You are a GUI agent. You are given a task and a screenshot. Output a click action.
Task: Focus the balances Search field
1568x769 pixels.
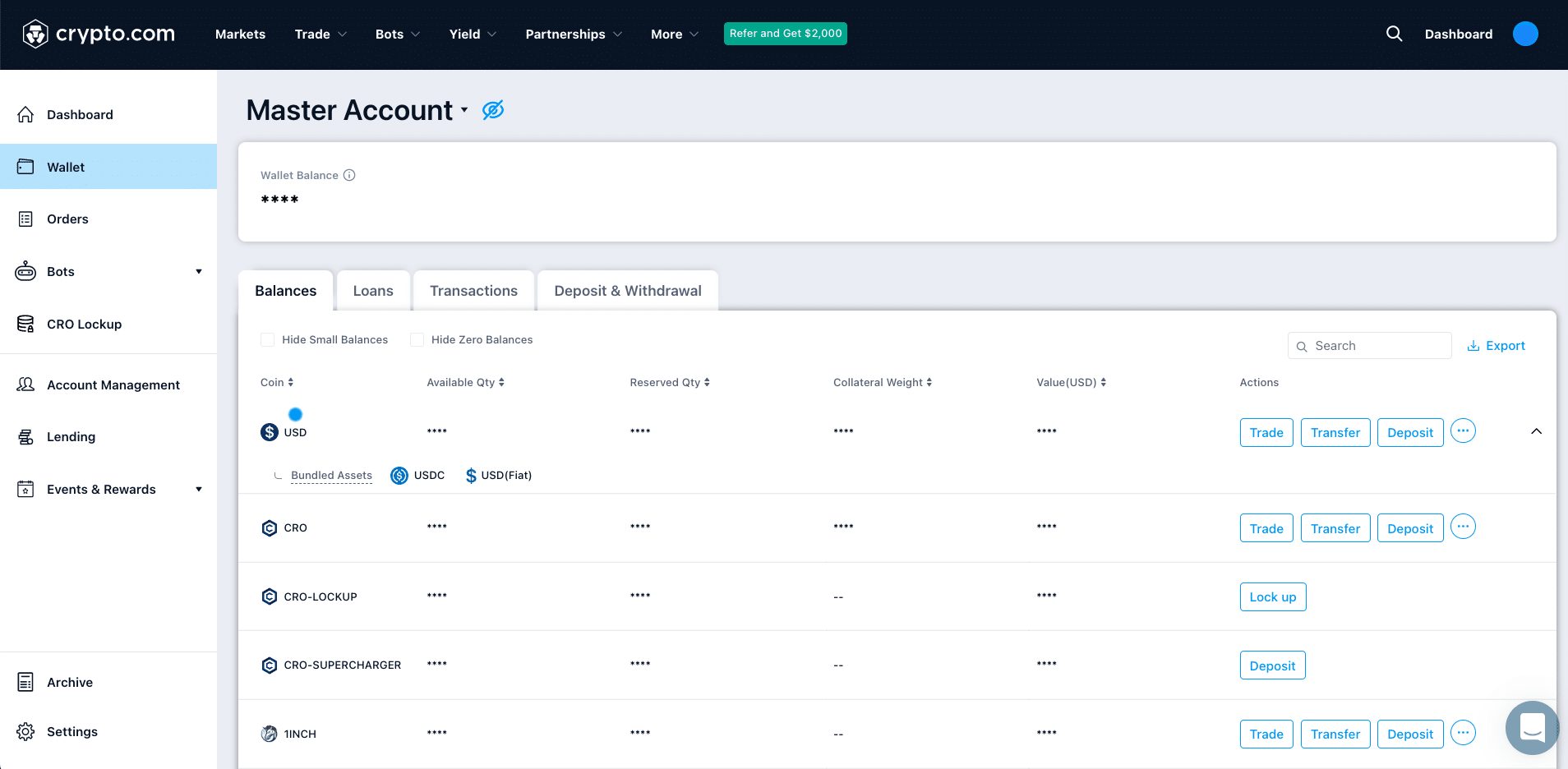point(1369,346)
